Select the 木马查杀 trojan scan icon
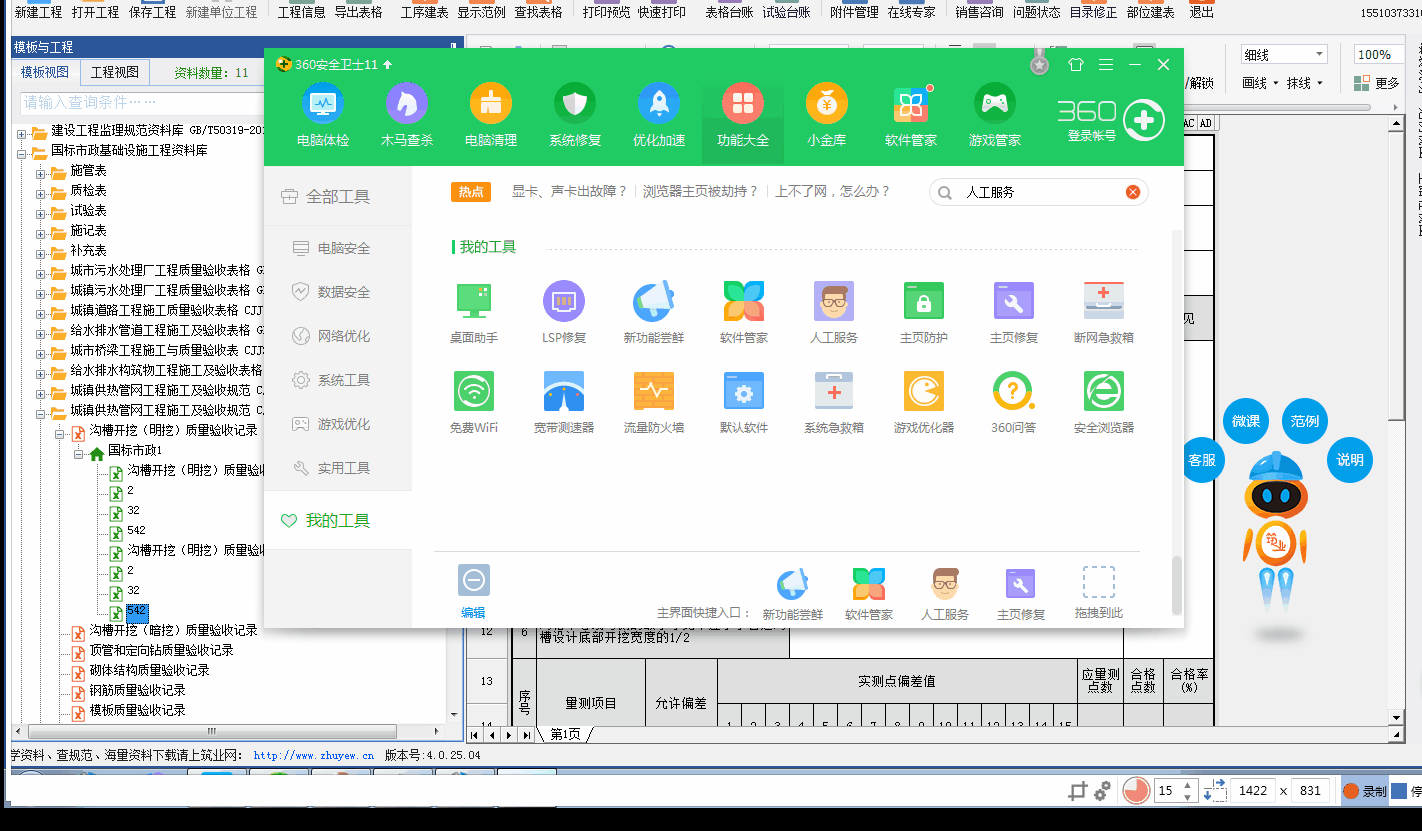The width and height of the screenshot is (1422, 831). [406, 104]
